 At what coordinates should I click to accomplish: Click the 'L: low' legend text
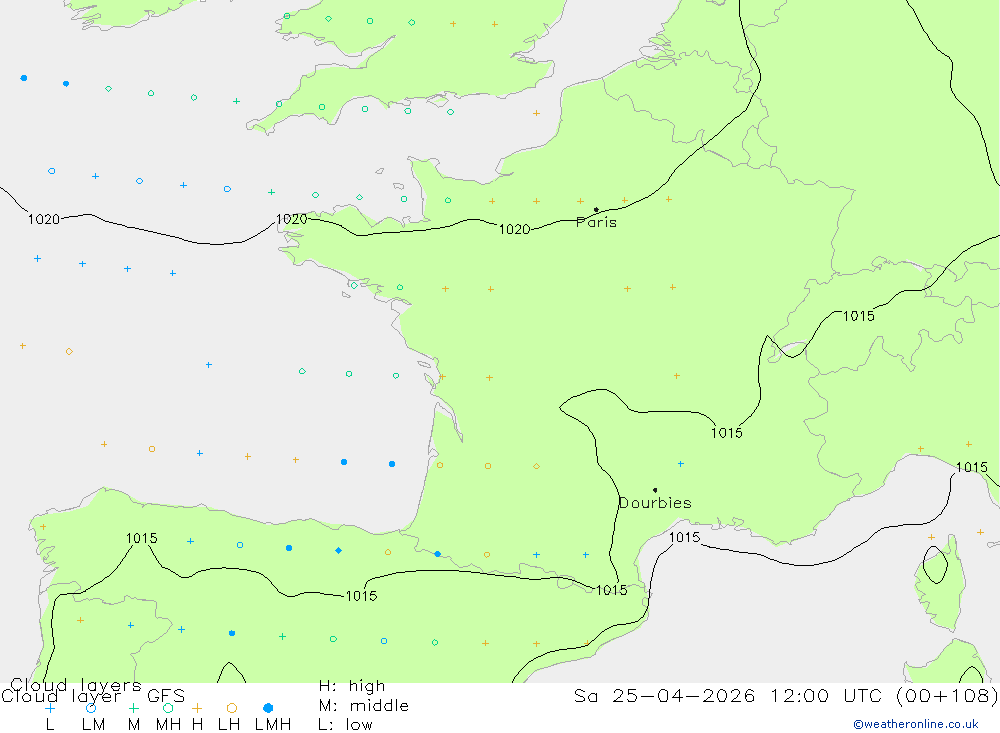(345, 725)
